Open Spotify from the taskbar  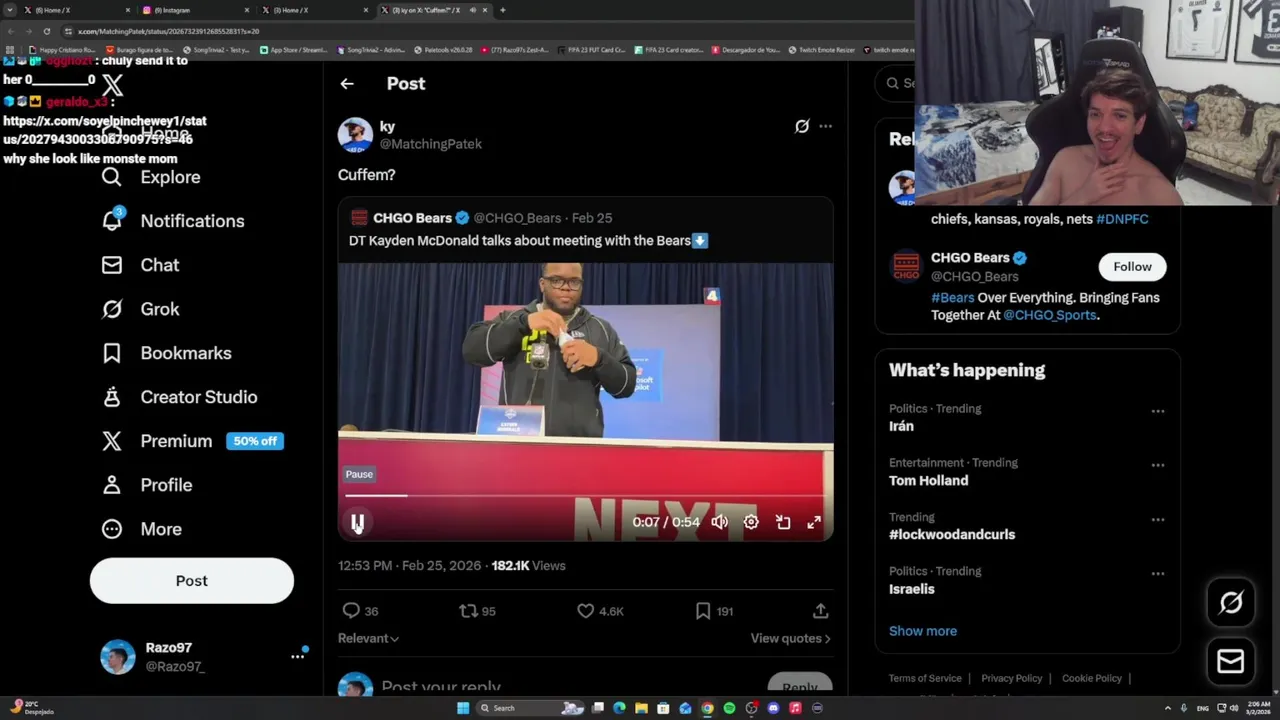coord(729,708)
